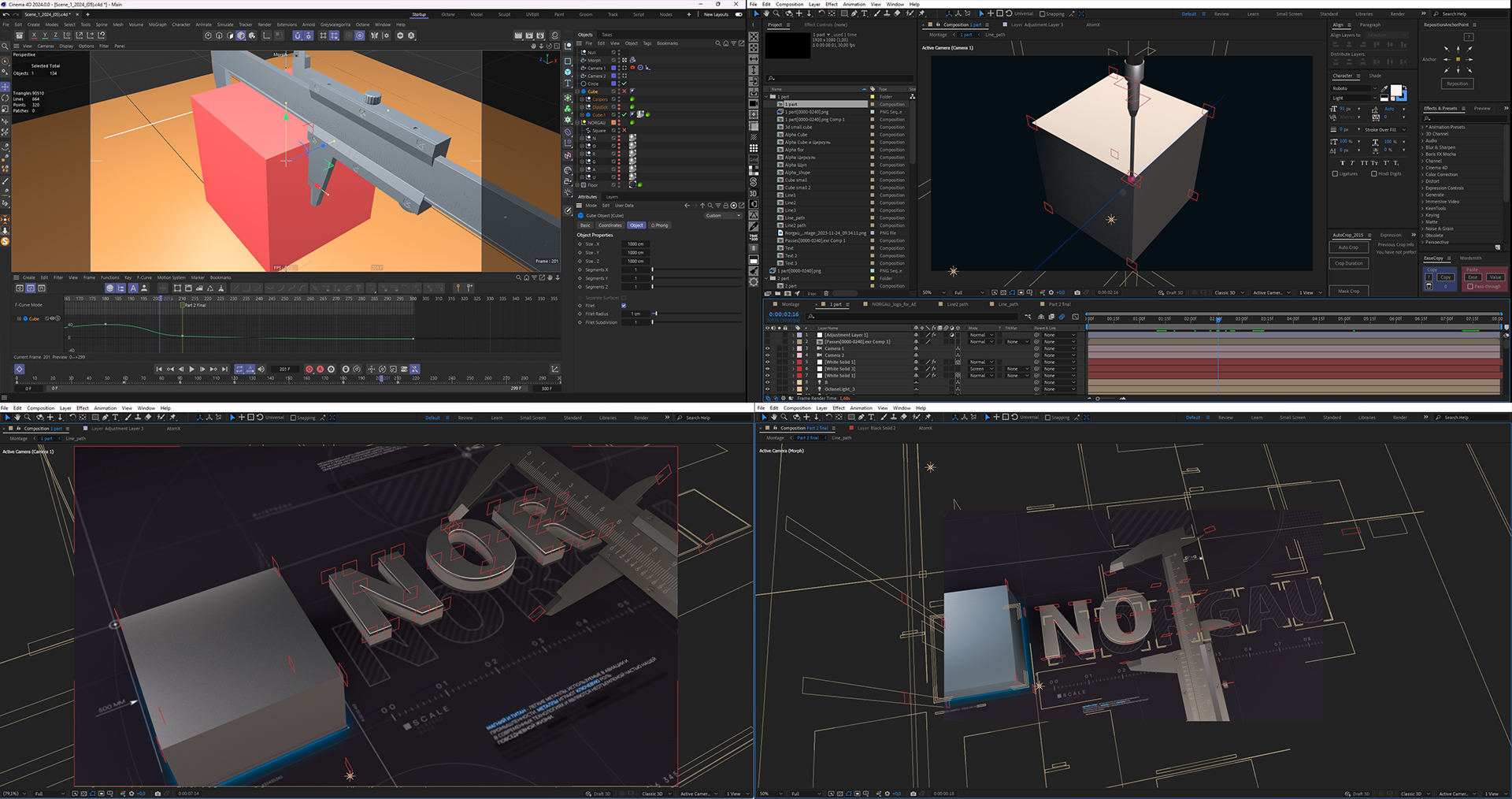The height and width of the screenshot is (799, 1512).
Task: Open blending mode dropdown for White Solid 3 (Screen)
Action: coord(981,369)
